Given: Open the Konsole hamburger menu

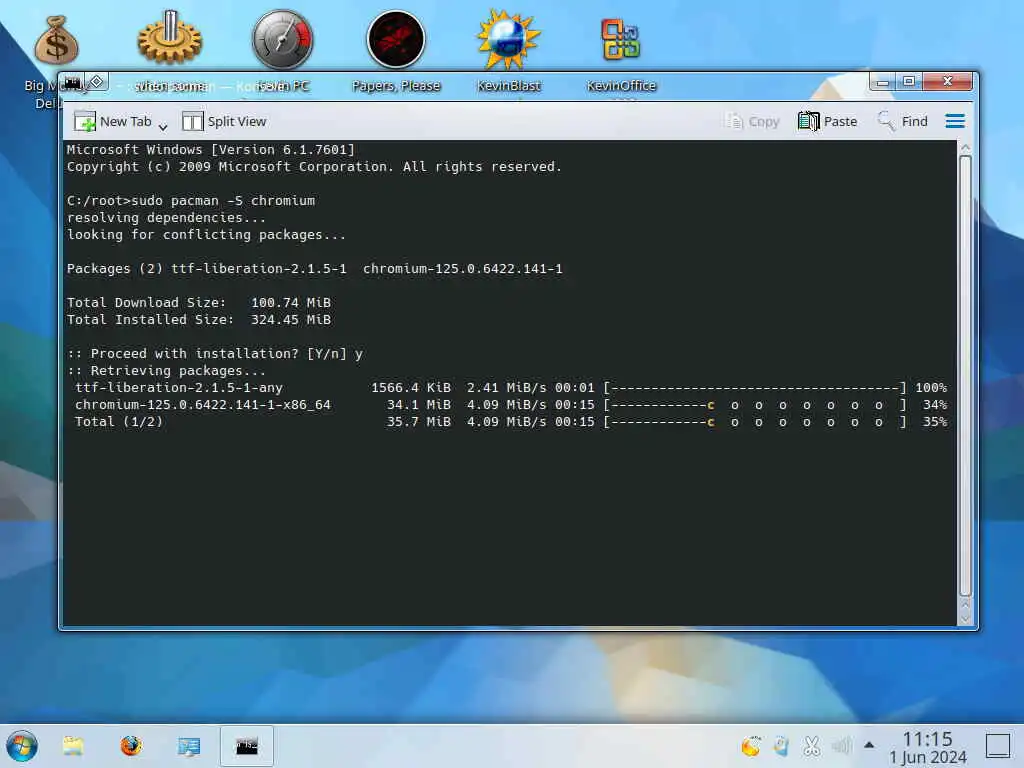Looking at the screenshot, I should click(x=955, y=121).
